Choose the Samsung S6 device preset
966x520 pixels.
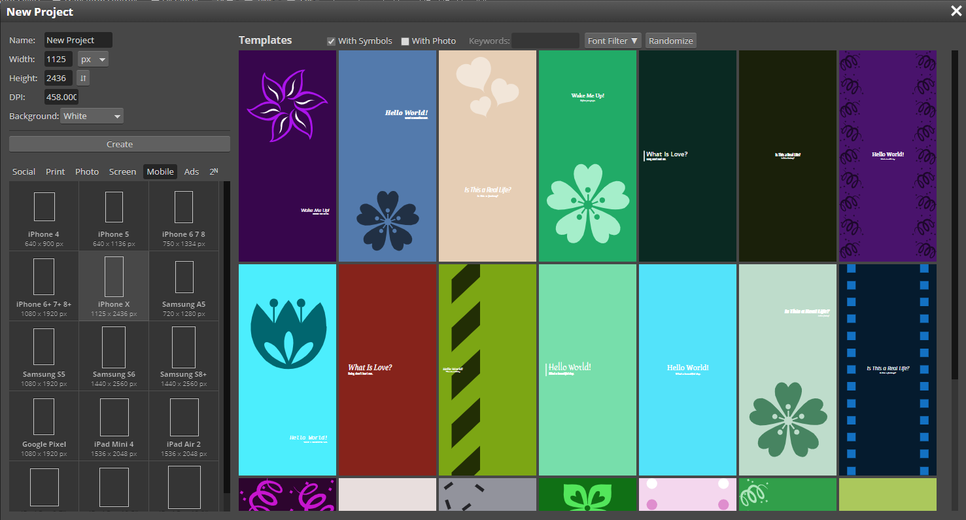[114, 356]
